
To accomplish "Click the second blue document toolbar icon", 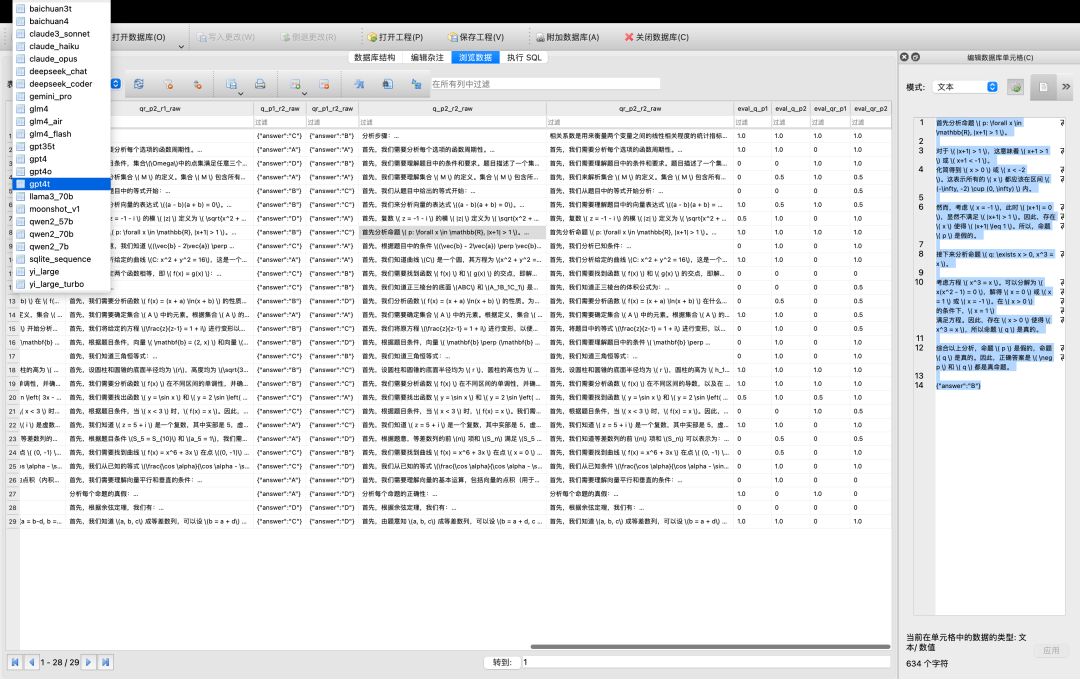I will pos(388,84).
